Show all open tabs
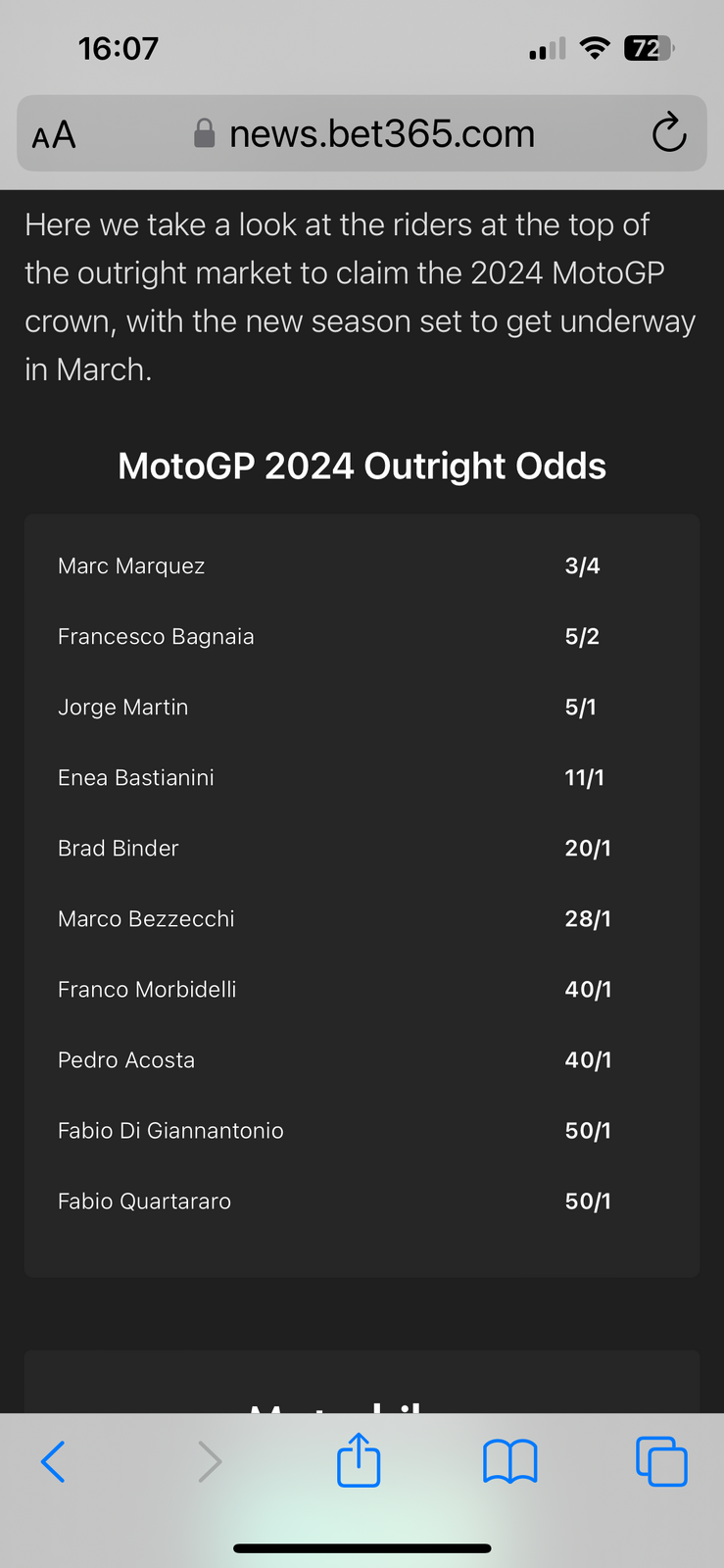Image resolution: width=724 pixels, height=1568 pixels. coord(661,1461)
